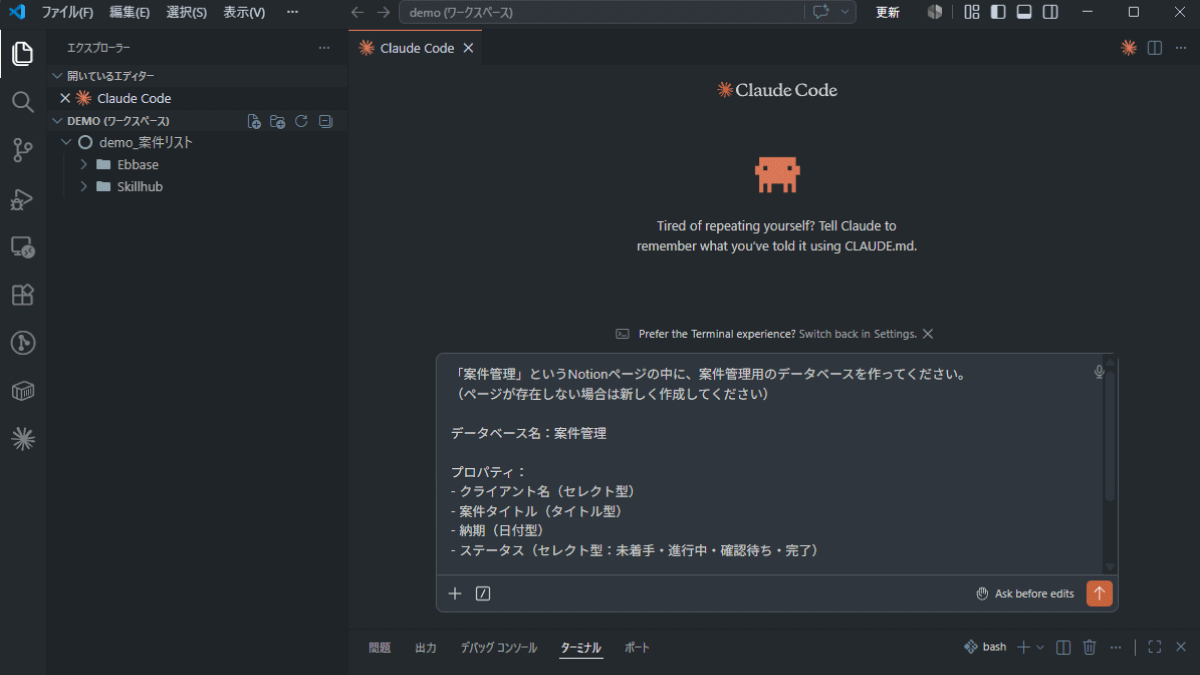Select Claude Code in open editors
This screenshot has width=1200, height=675.
point(134,98)
